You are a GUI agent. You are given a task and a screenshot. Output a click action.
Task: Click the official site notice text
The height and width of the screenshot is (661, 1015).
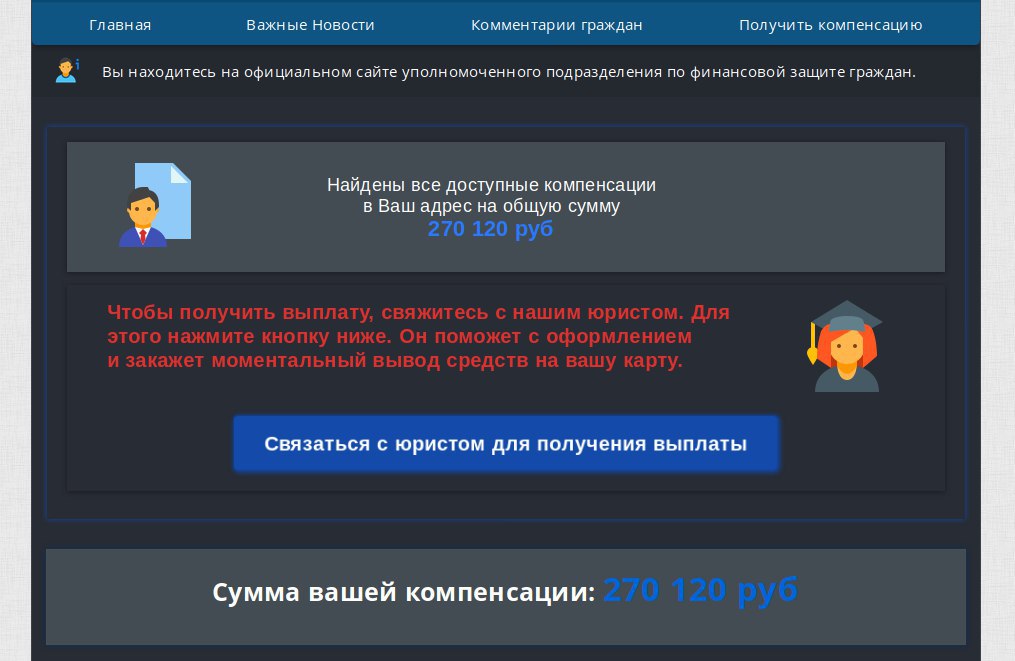pyautogui.click(x=509, y=72)
